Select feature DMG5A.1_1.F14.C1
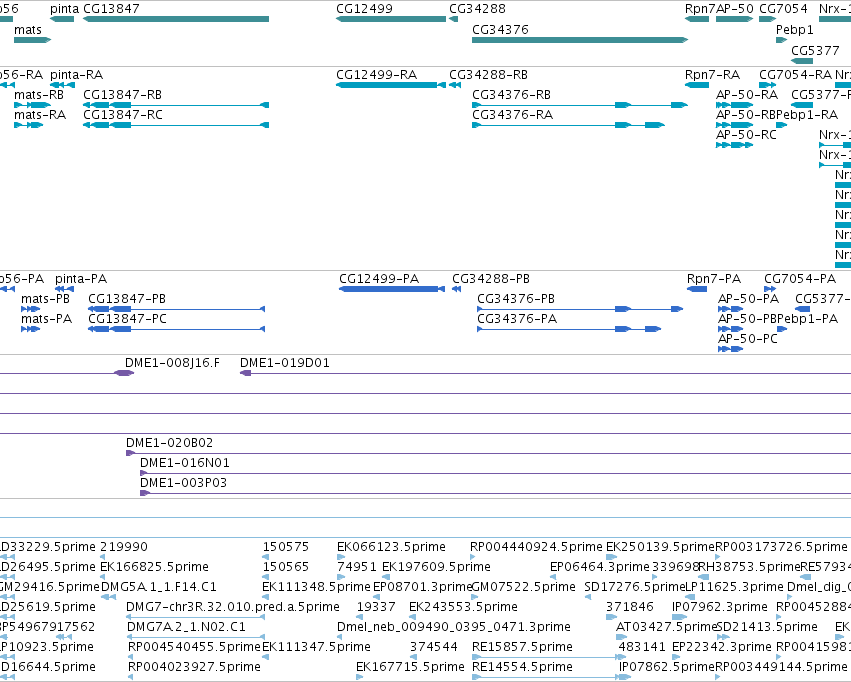The width and height of the screenshot is (851, 682). (108, 597)
